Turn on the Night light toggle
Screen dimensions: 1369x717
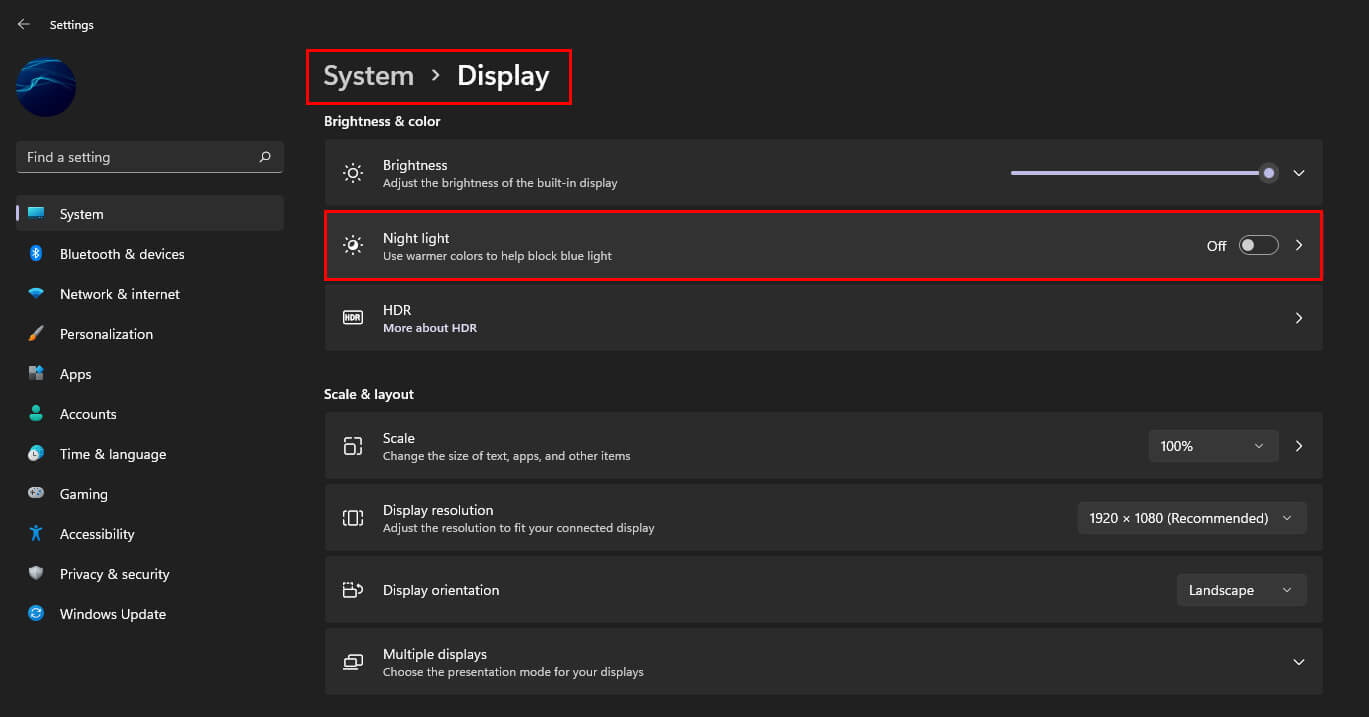click(x=1259, y=245)
